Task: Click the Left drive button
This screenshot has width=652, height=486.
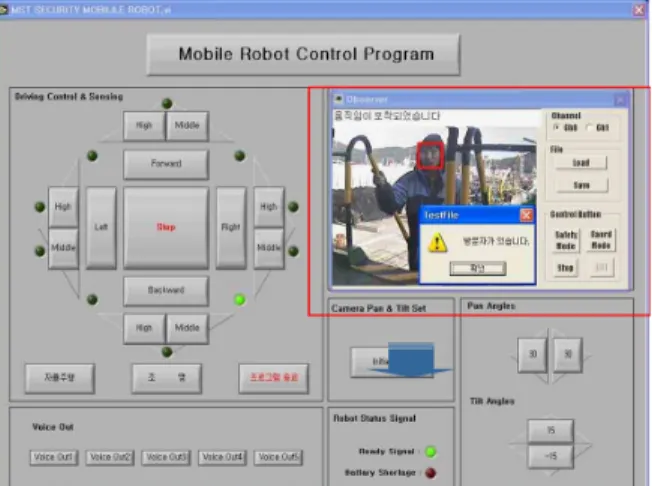Action: (101, 227)
